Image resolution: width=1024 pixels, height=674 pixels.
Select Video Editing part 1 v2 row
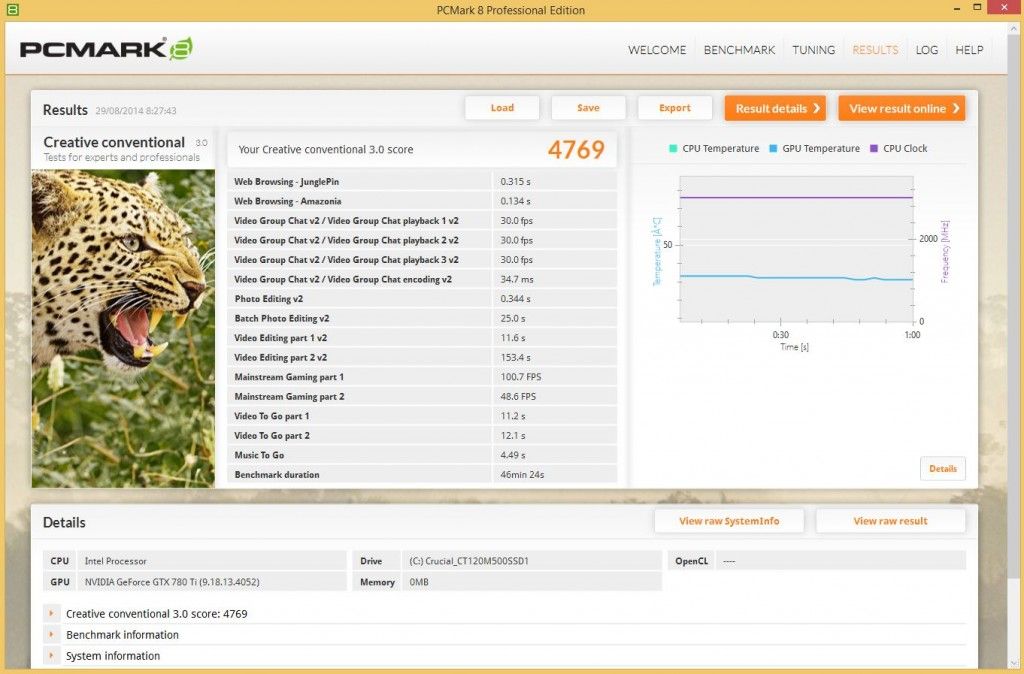pos(422,338)
